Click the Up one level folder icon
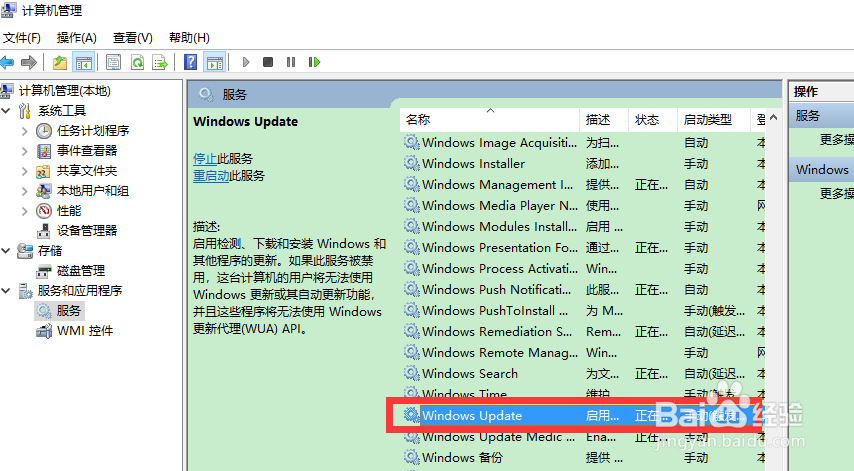 tap(60, 63)
